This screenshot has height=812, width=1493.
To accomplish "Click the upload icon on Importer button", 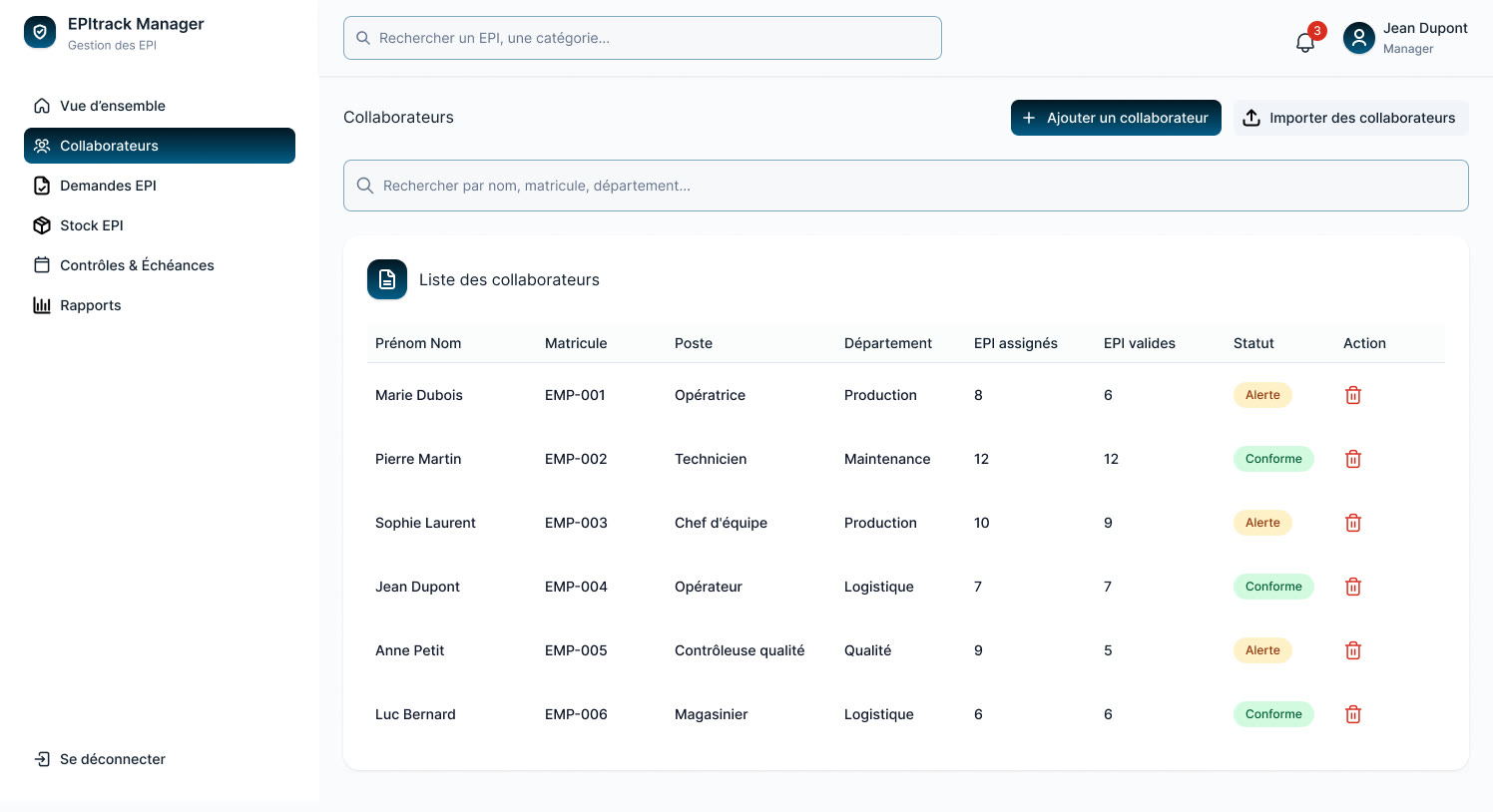I will (1251, 118).
